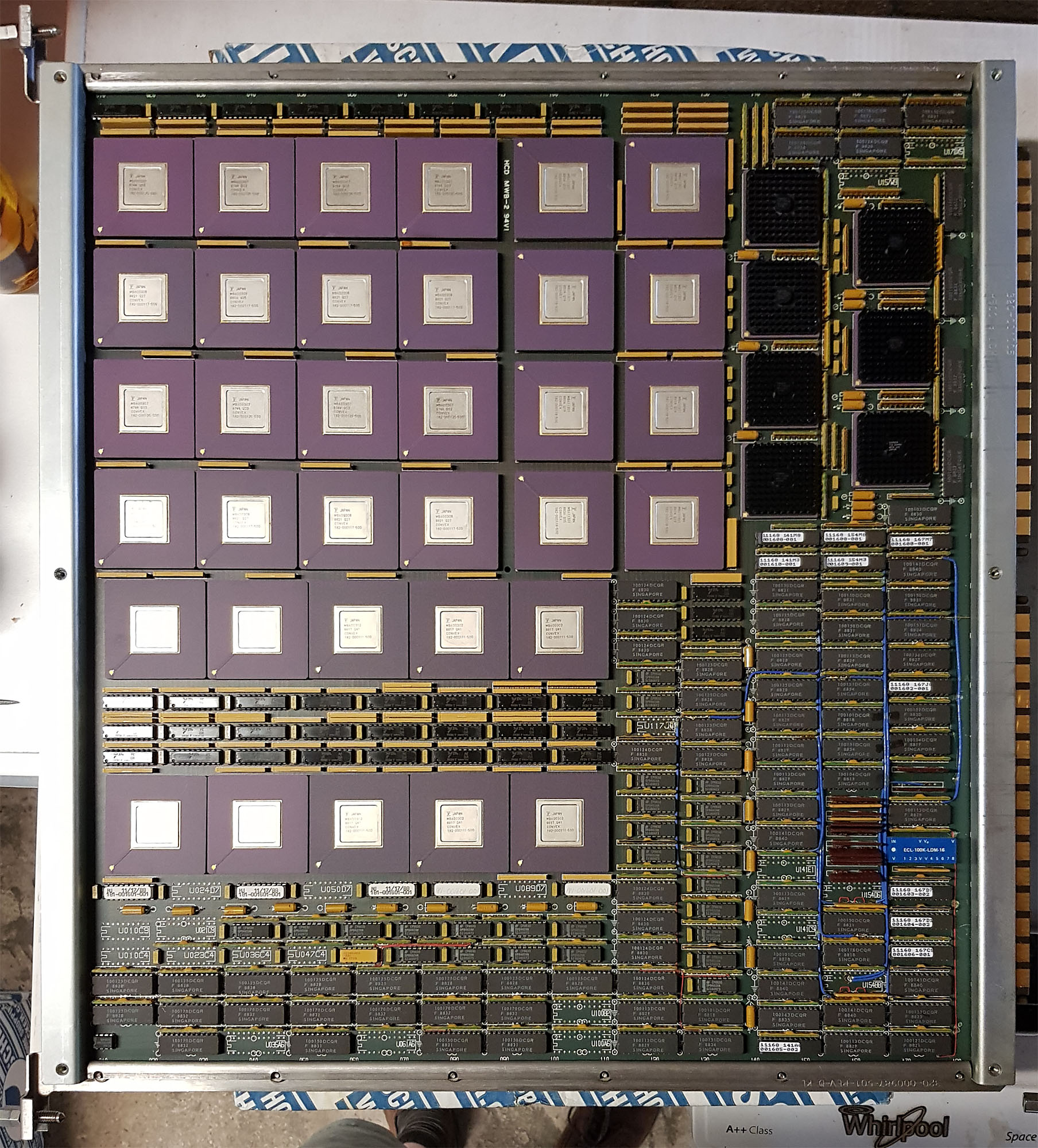Click the U141E1 empty footprint label

805,871
